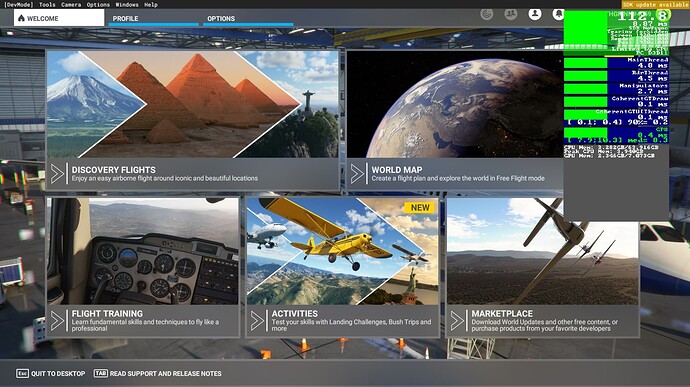Open the Windows menu
The image size is (690, 387).
(127, 4)
